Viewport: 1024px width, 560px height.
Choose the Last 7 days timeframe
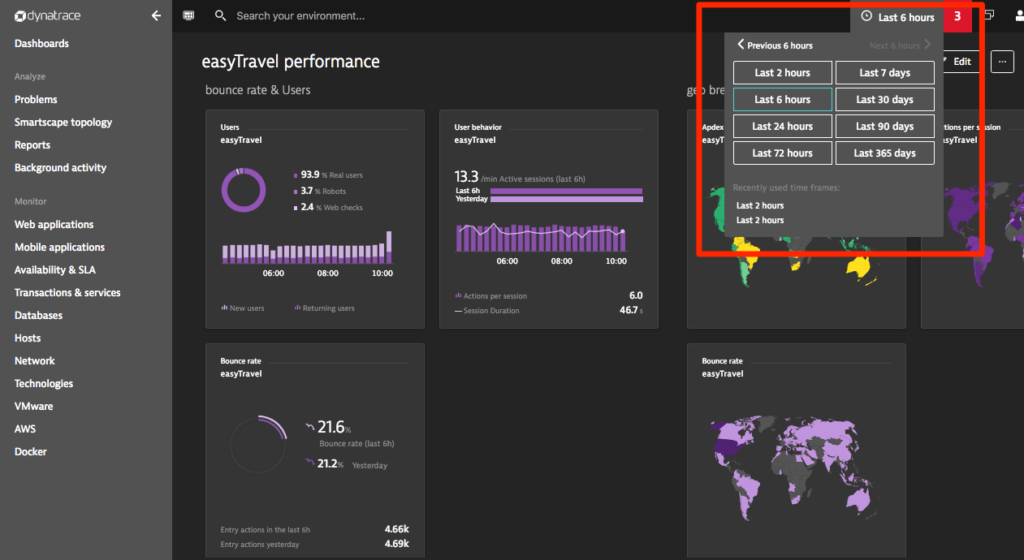885,72
